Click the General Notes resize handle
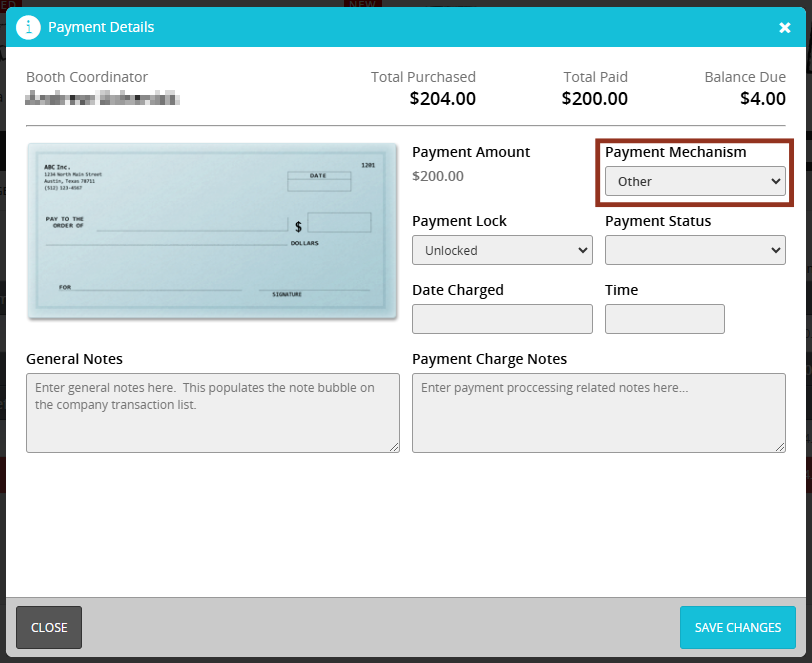The width and height of the screenshot is (812, 663). click(x=394, y=447)
